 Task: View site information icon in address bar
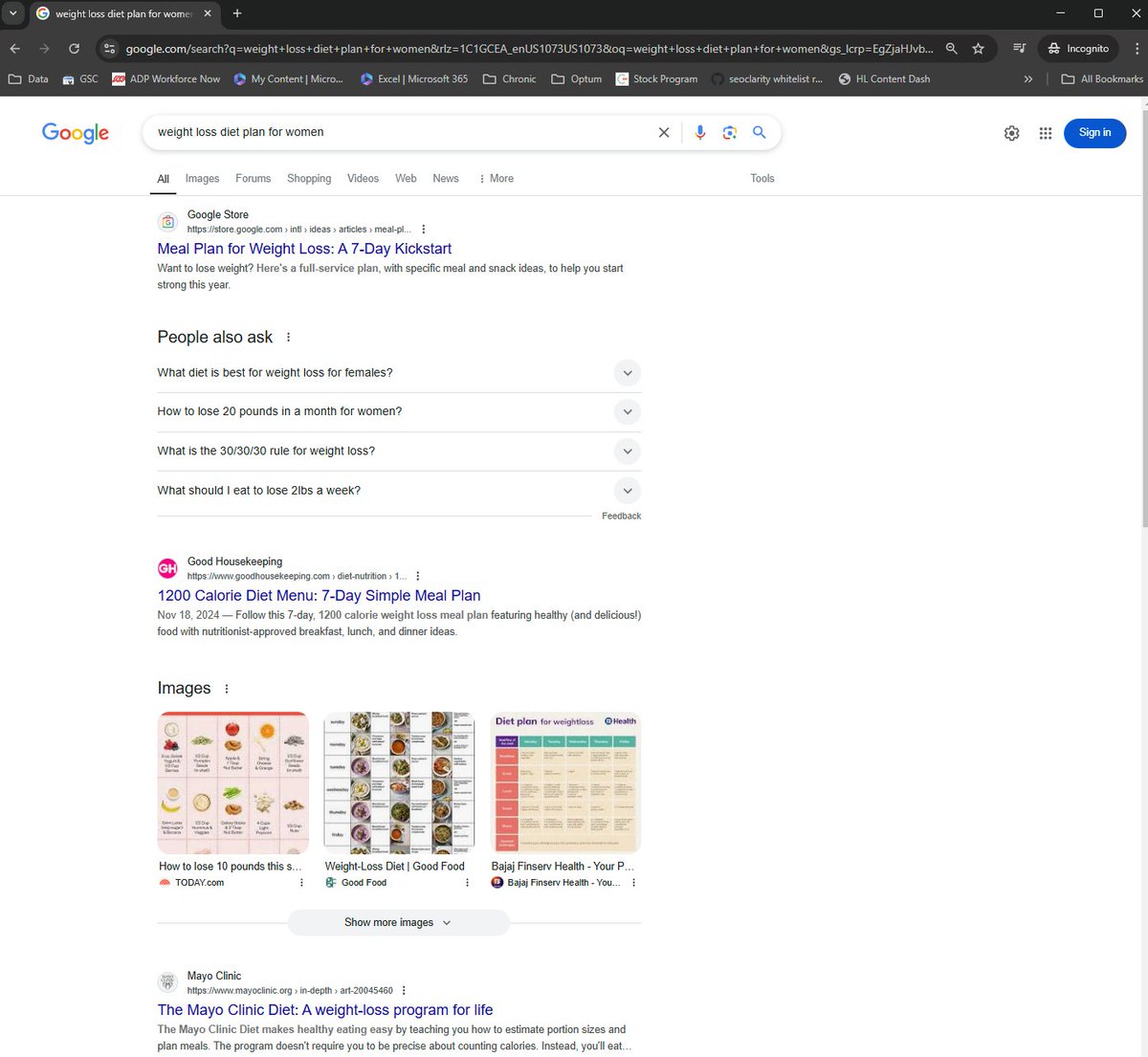tap(109, 48)
